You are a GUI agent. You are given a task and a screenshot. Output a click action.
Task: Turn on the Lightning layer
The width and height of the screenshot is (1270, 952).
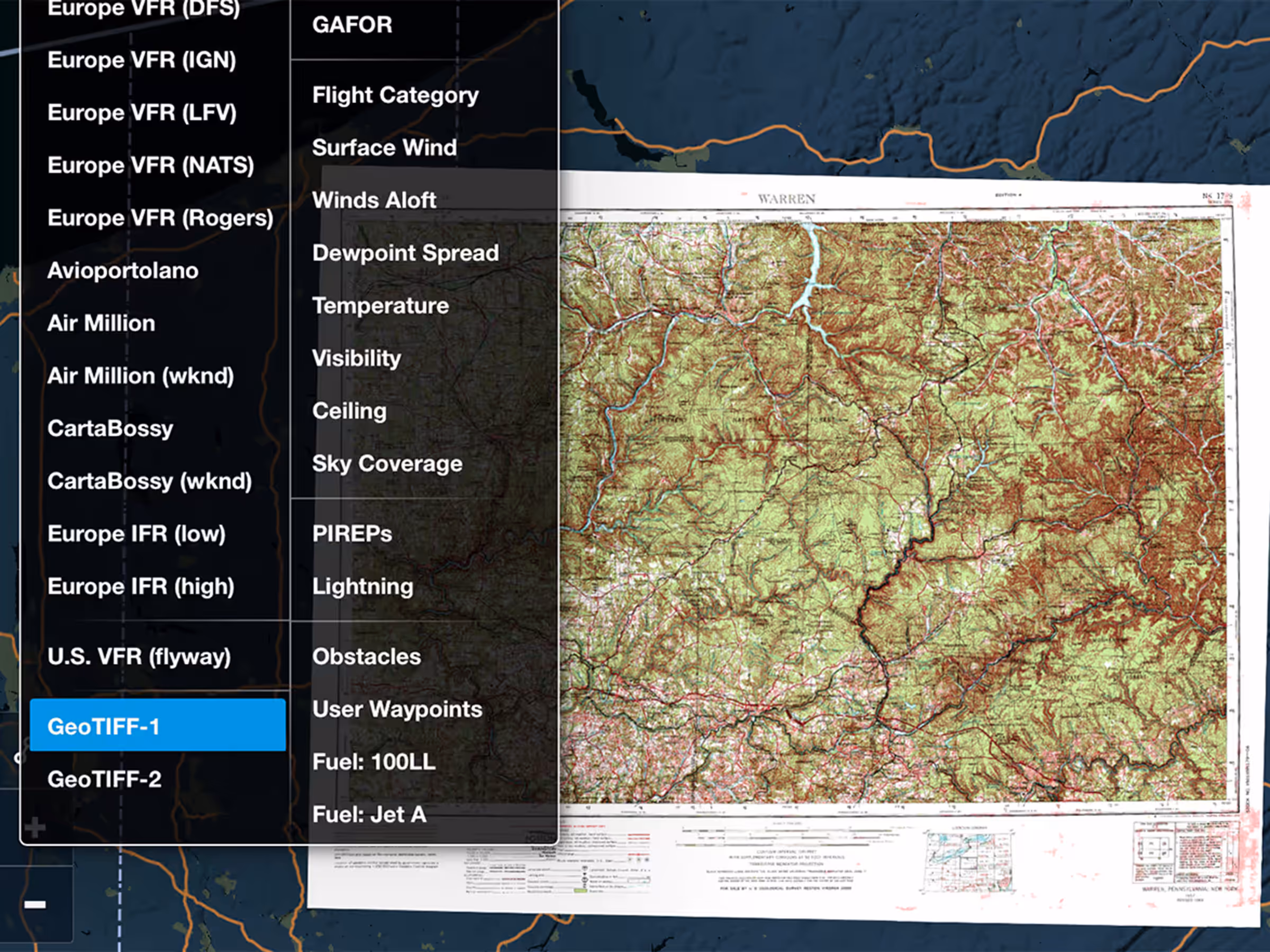[x=362, y=586]
